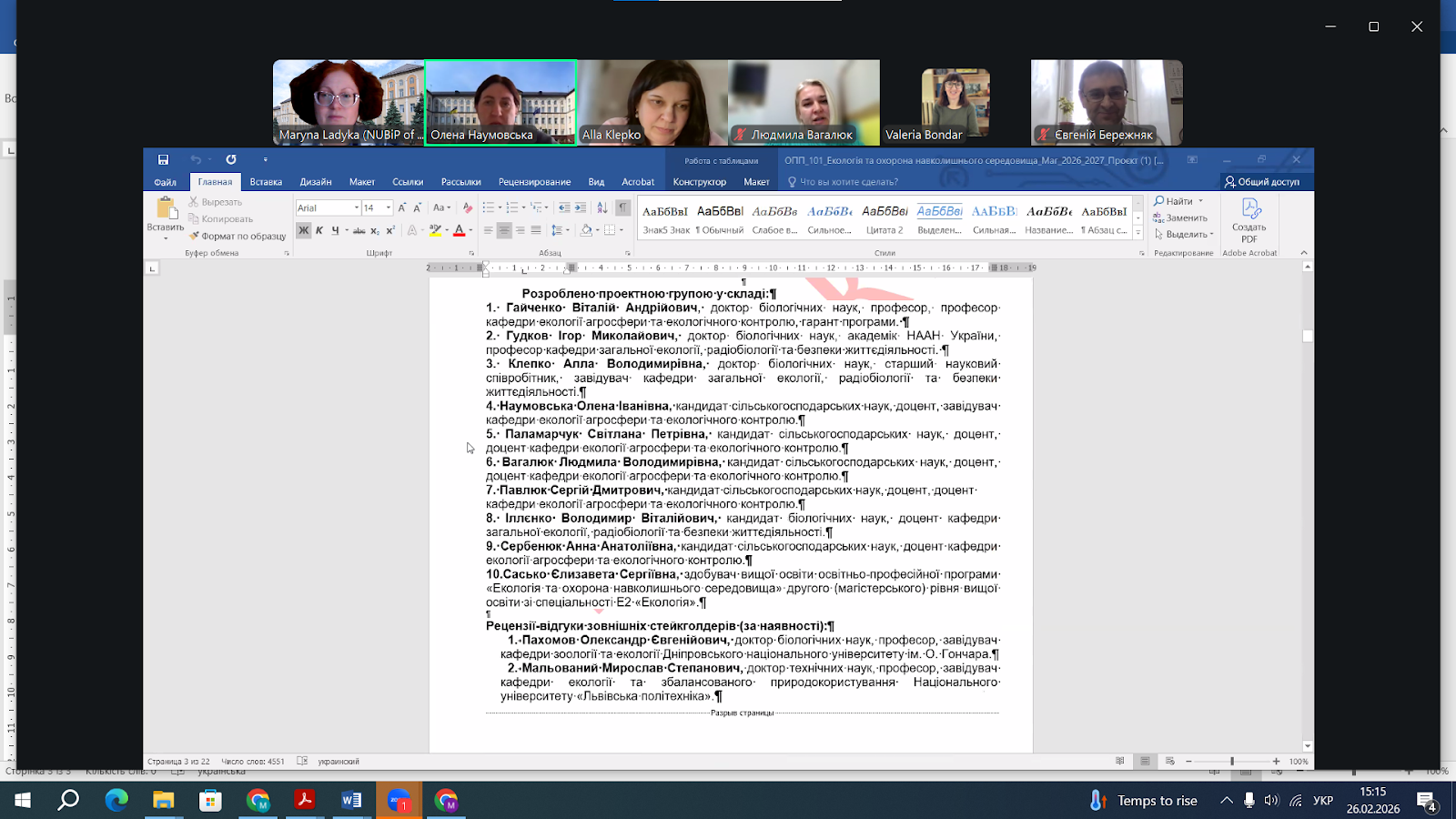Viewport: 1456px width, 819px height.
Task: Click the Format Painter (Формат по образцу)
Action: click(x=238, y=236)
